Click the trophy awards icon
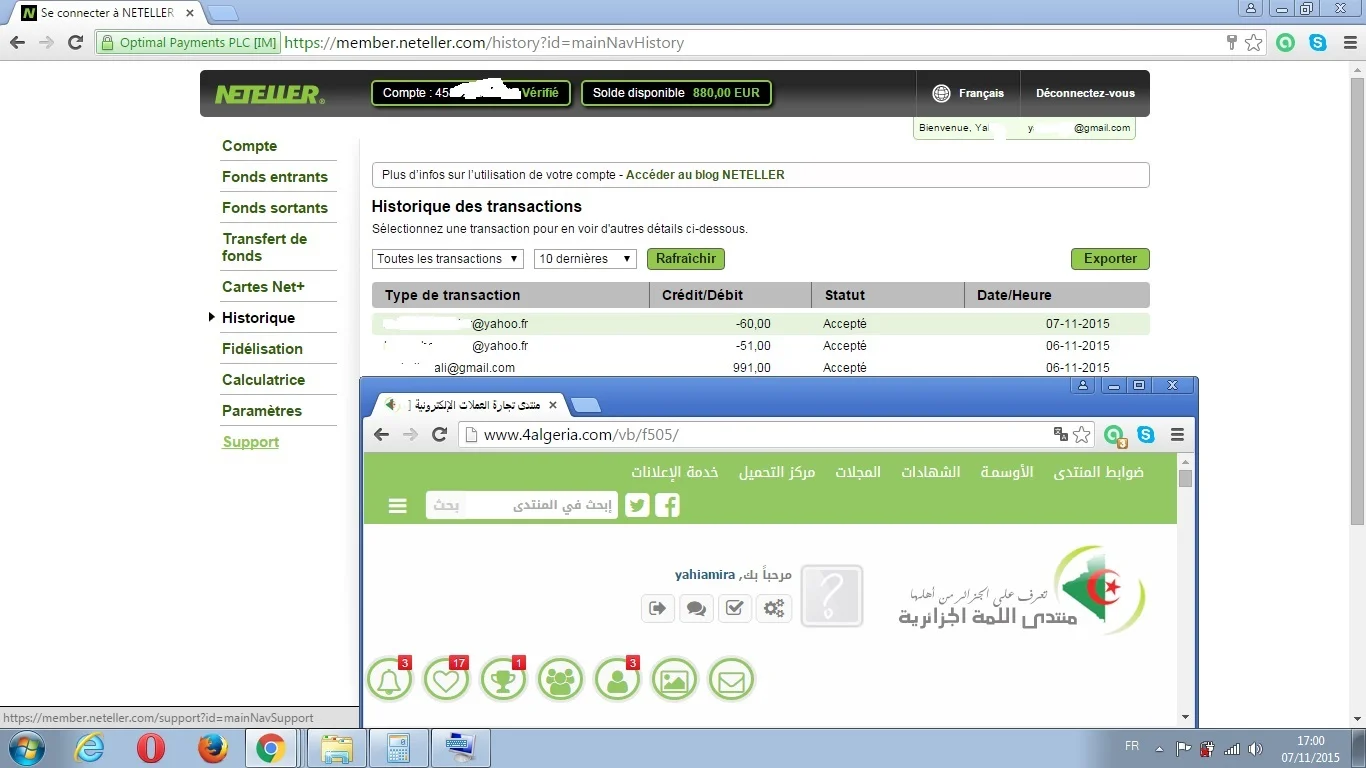Viewport: 1366px width, 768px height. click(x=503, y=681)
